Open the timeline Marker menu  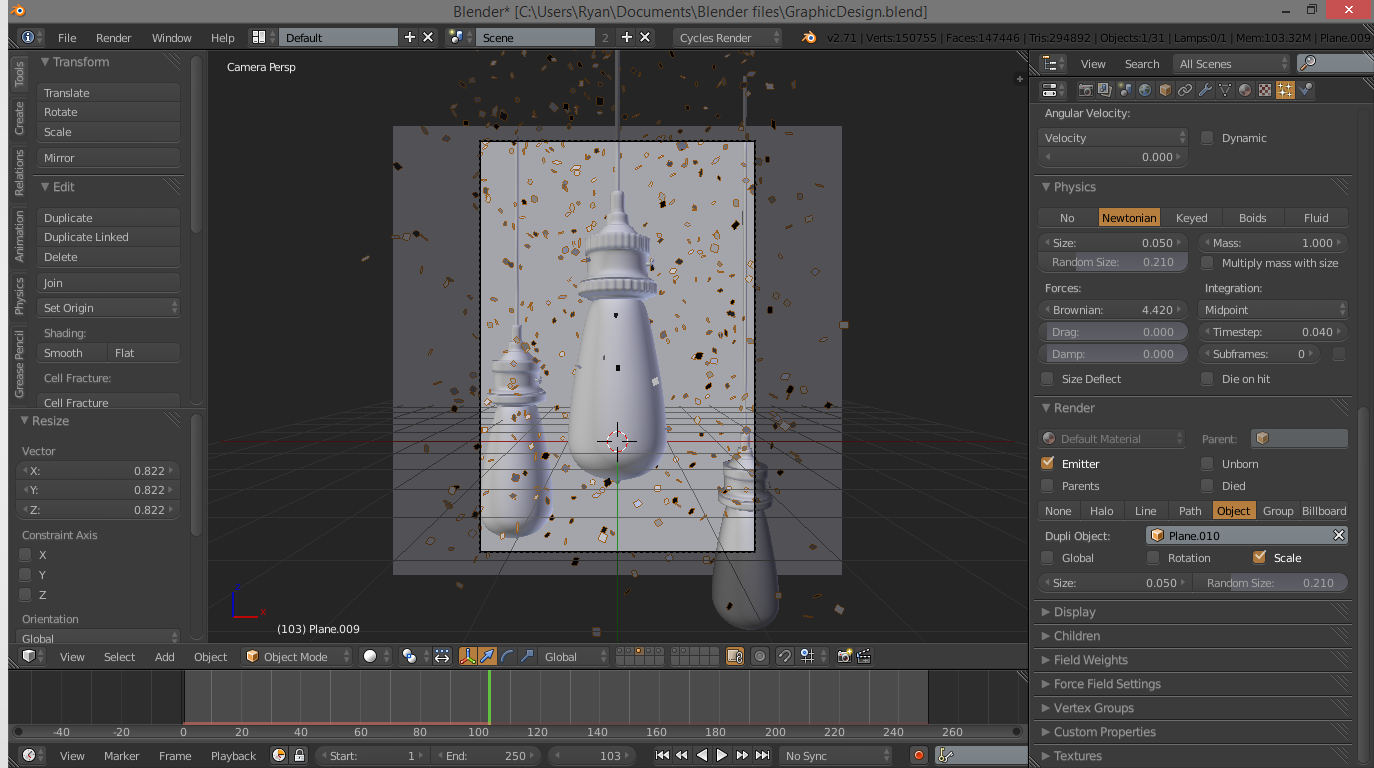(x=121, y=755)
